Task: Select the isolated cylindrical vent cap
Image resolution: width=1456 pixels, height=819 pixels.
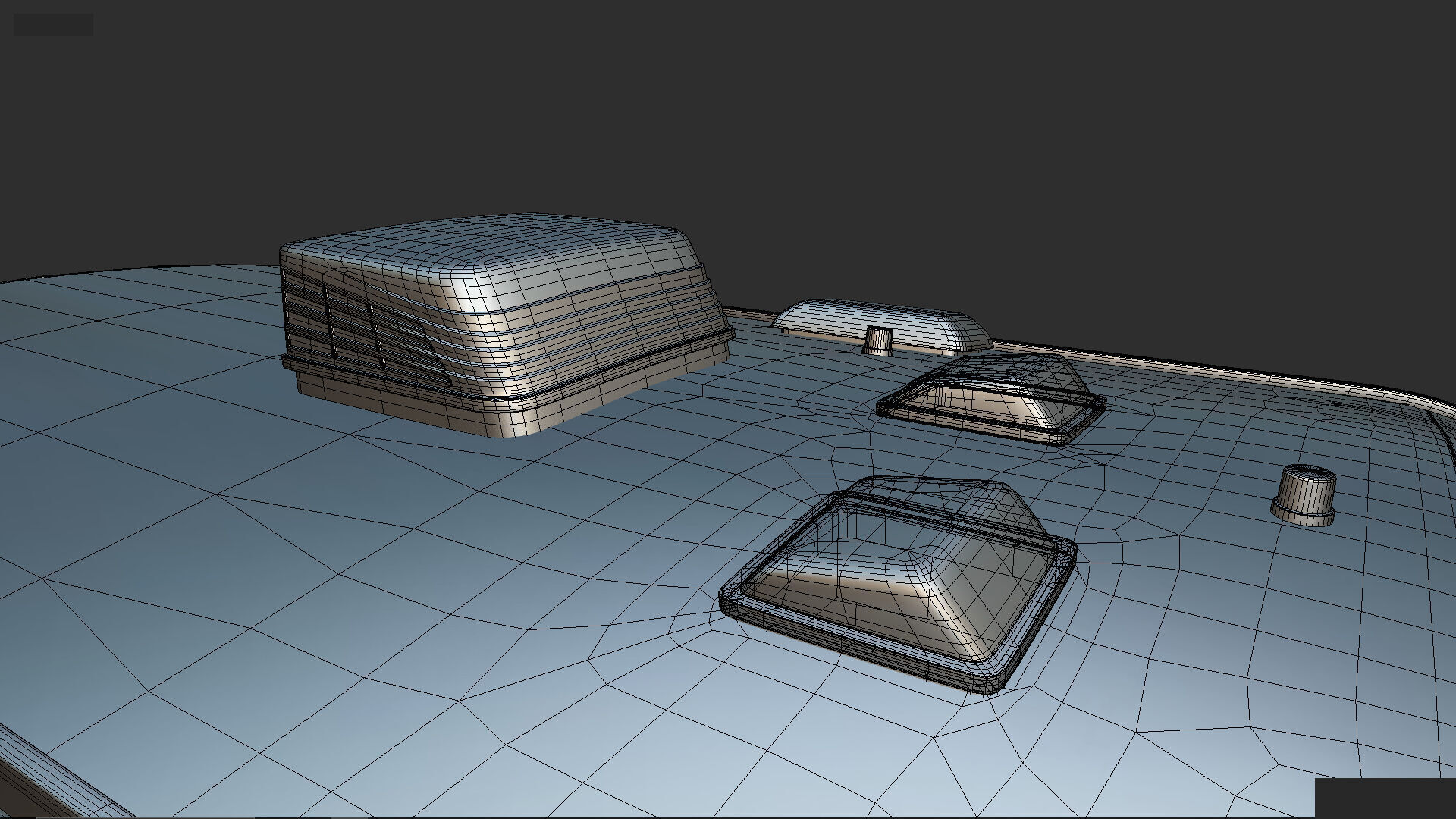Action: [1303, 494]
